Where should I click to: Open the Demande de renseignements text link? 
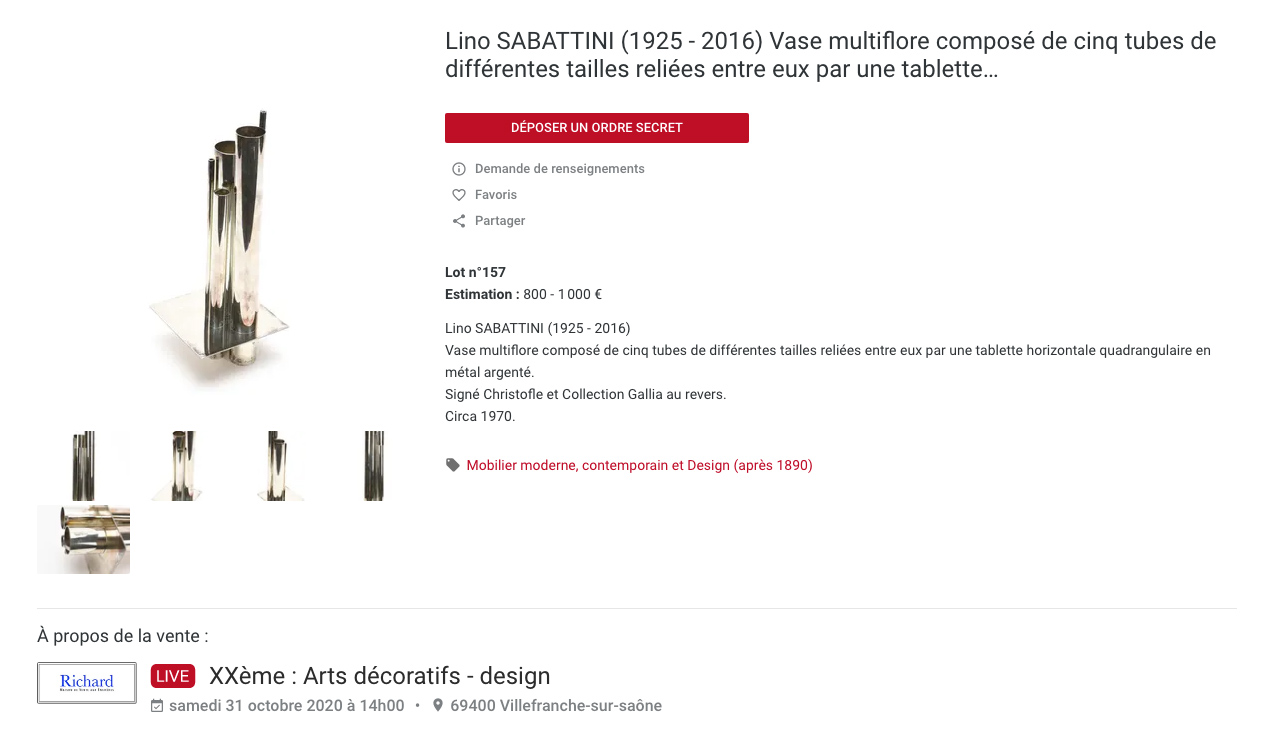pyautogui.click(x=559, y=169)
